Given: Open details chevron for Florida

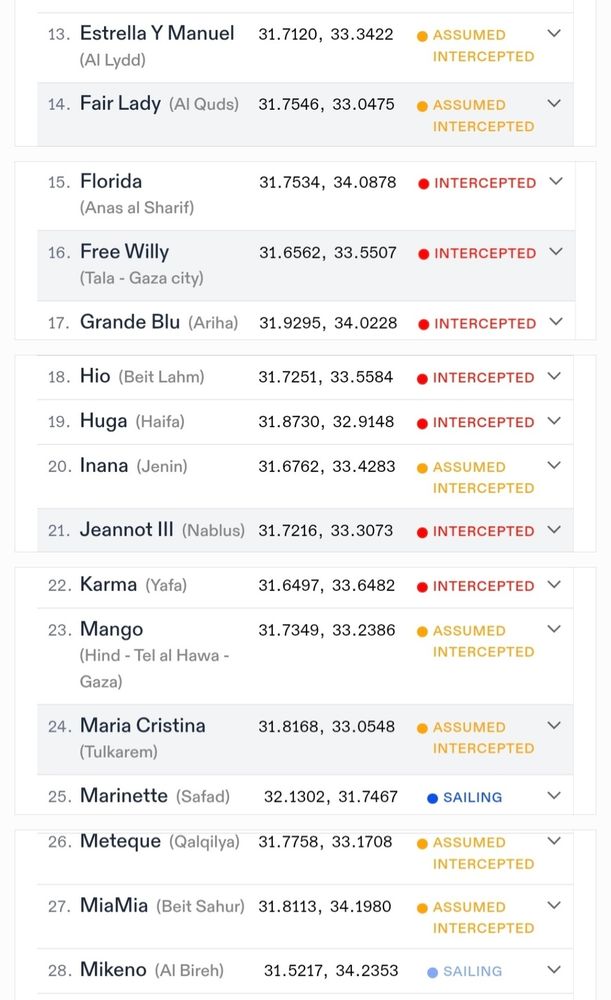Looking at the screenshot, I should pos(557,182).
